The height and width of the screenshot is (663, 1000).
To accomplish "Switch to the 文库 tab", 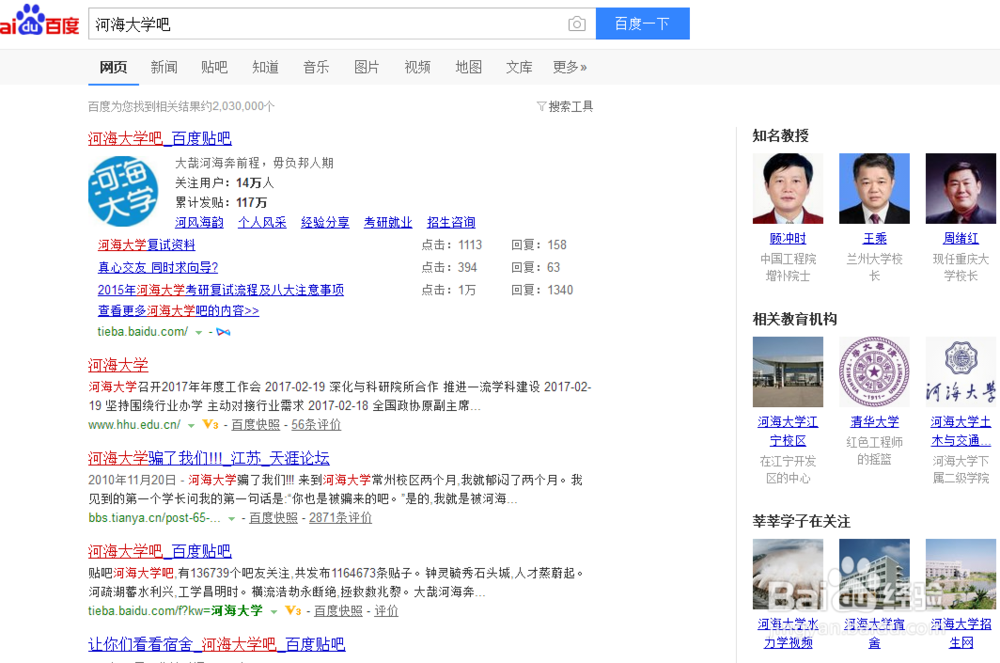I will point(518,67).
